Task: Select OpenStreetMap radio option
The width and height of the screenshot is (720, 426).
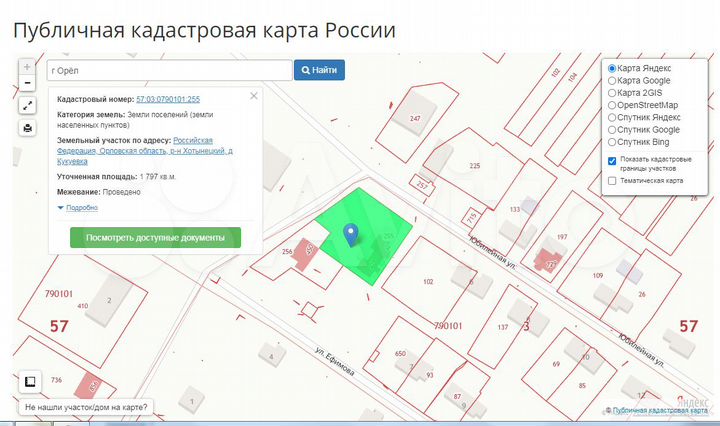Action: (612, 105)
